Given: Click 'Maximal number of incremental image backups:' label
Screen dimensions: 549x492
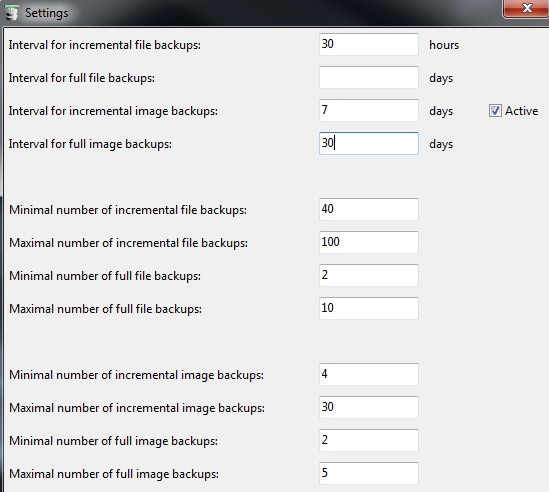Looking at the screenshot, I should click(x=137, y=408).
